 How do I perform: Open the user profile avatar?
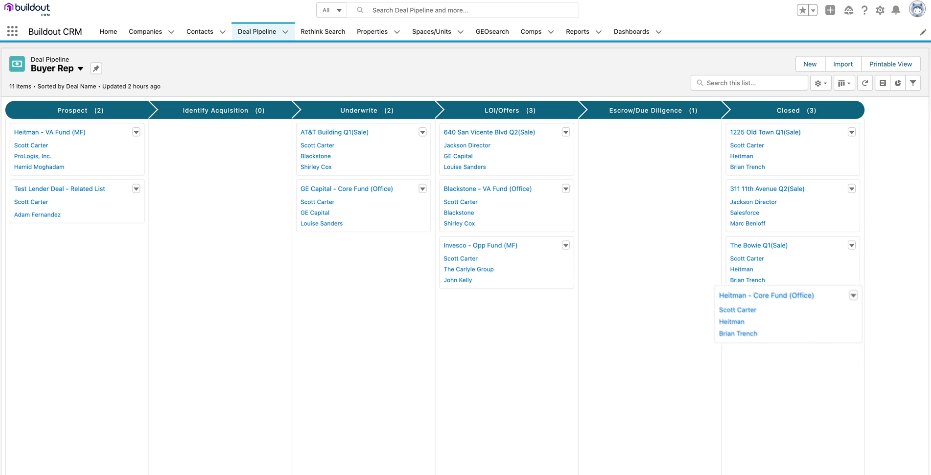917,10
